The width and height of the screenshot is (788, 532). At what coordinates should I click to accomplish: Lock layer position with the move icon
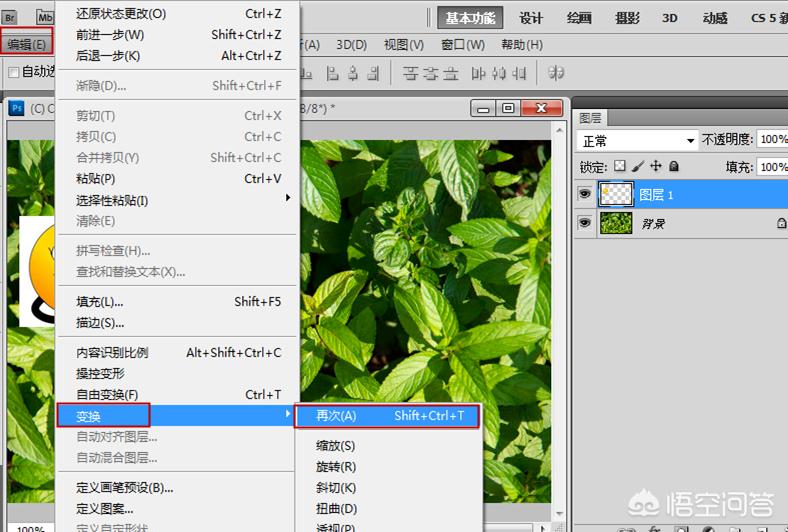pyautogui.click(x=656, y=166)
